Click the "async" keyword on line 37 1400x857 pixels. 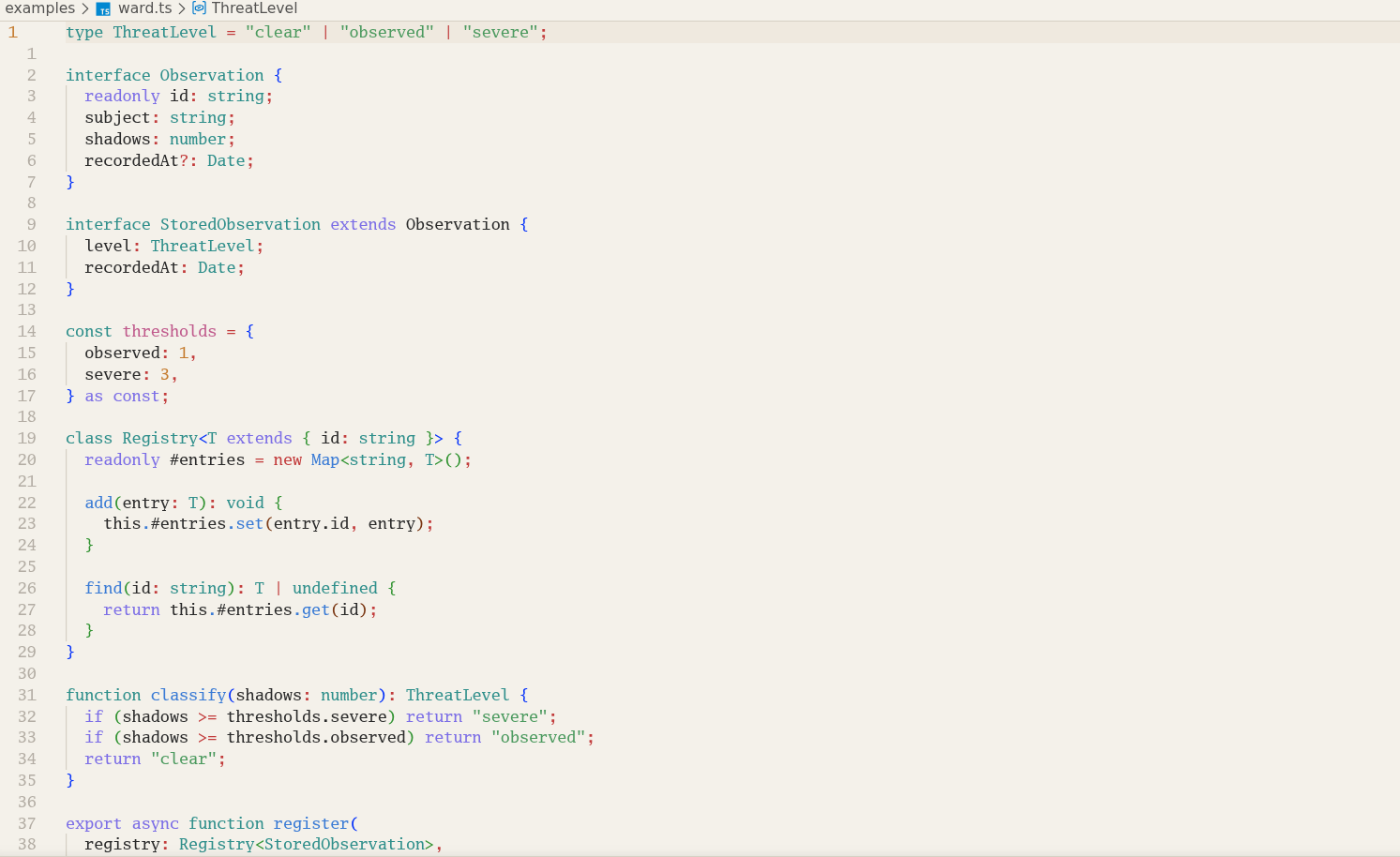156,823
